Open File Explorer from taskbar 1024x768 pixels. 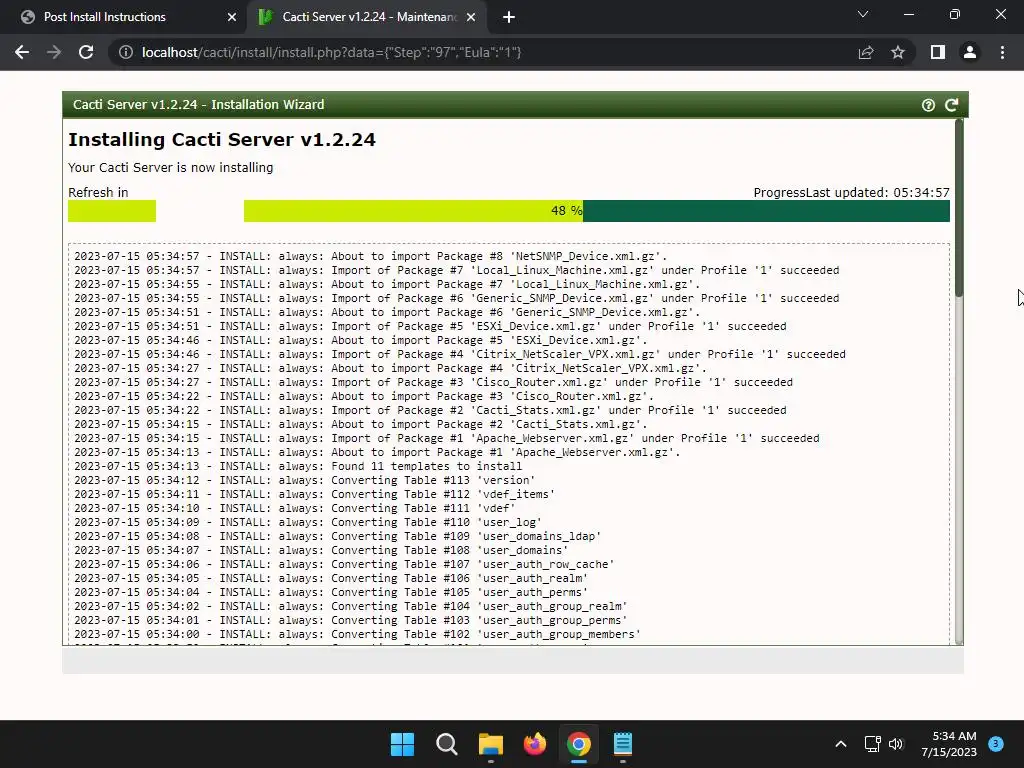pos(490,744)
